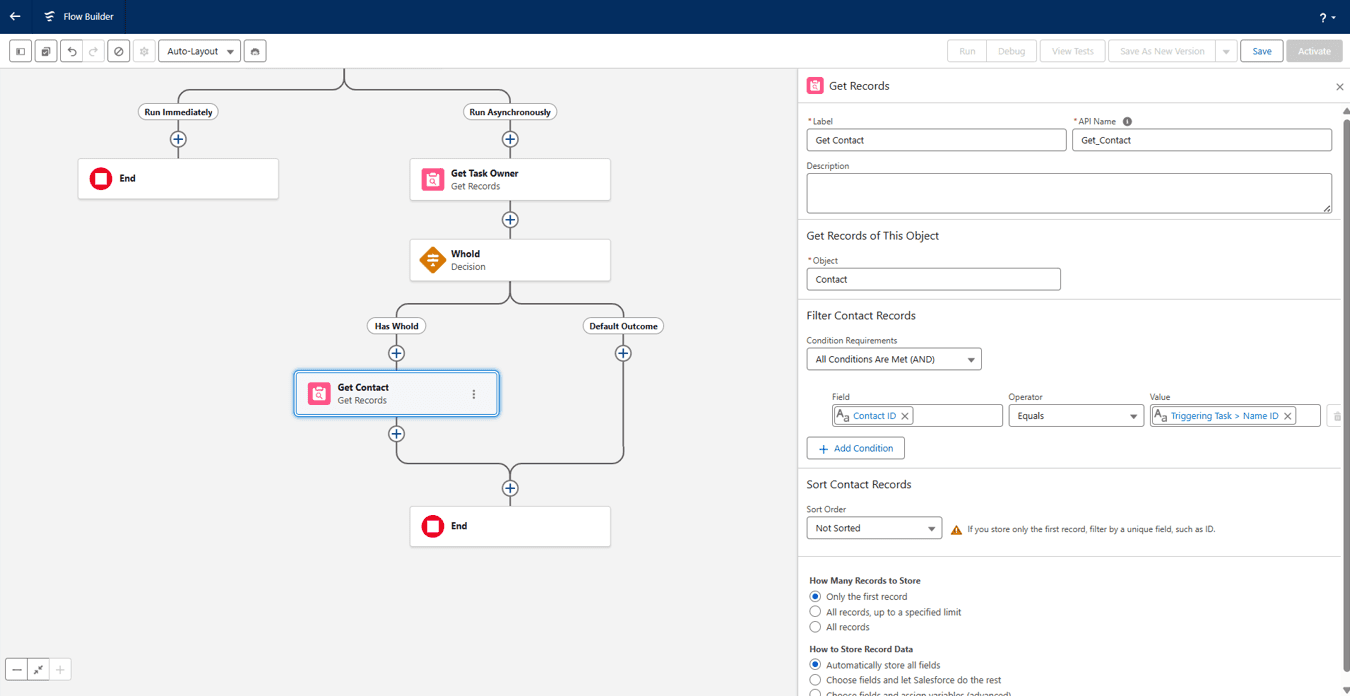The width and height of the screenshot is (1350, 696).
Task: Click API Name info icon
Action: [x=1127, y=121]
